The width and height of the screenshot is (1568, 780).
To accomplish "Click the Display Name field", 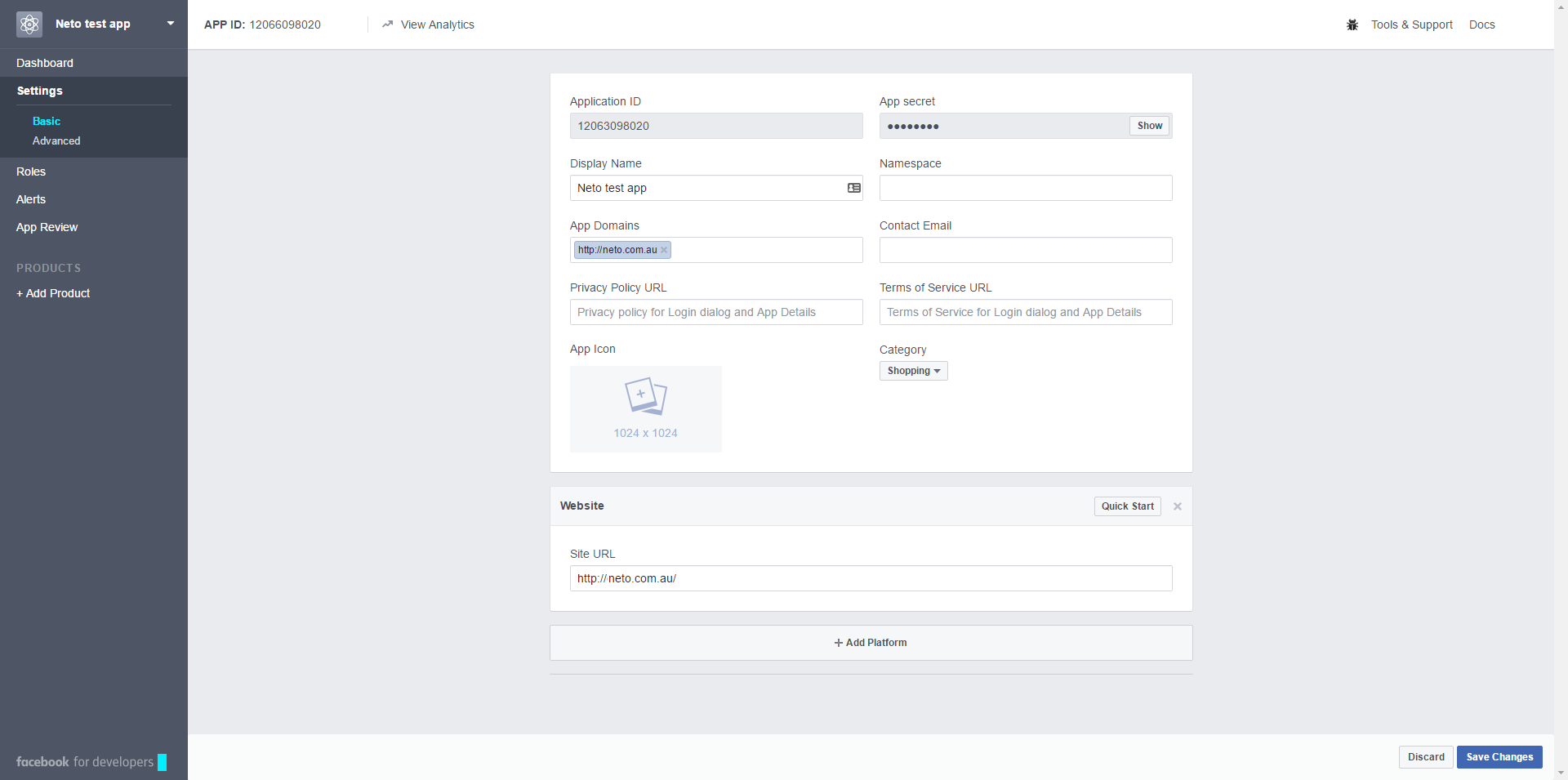I will click(716, 188).
